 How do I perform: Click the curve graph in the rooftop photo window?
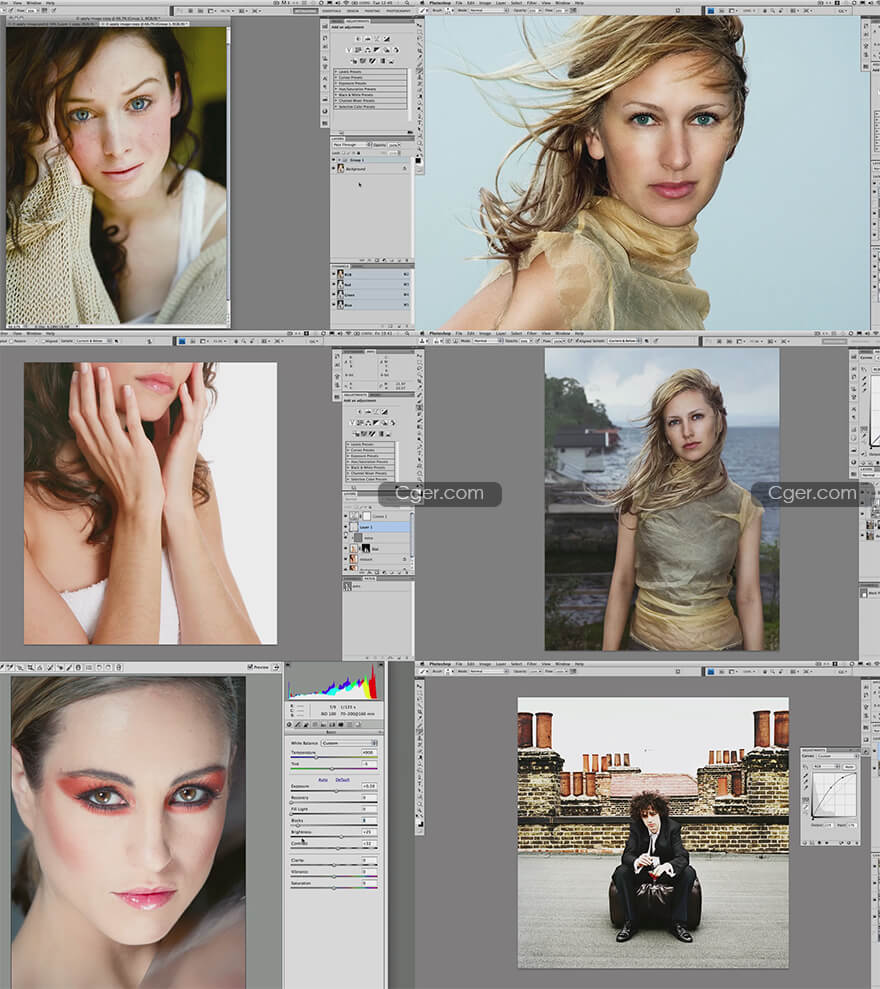835,795
